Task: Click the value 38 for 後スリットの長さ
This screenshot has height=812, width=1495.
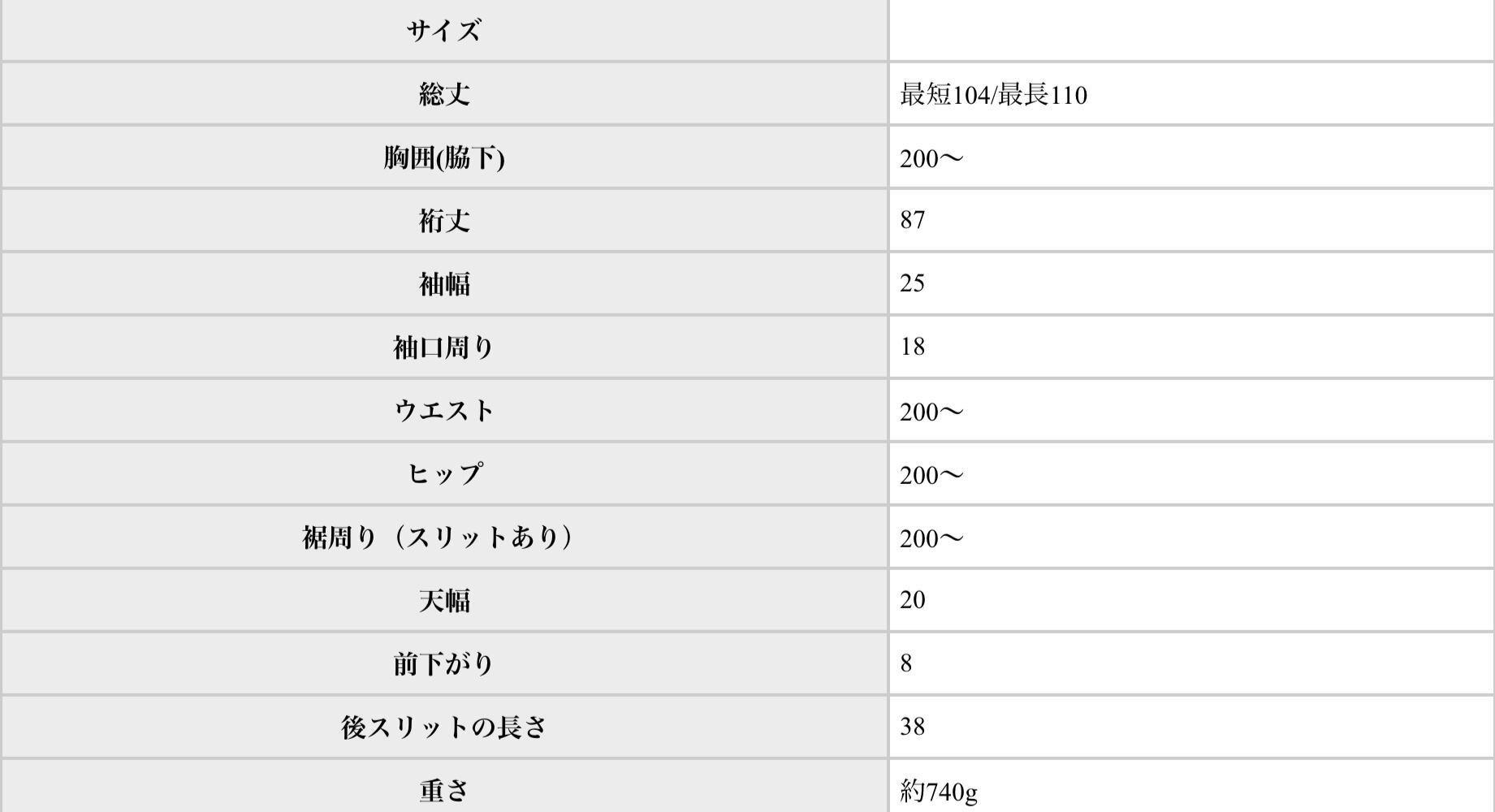Action: tap(912, 727)
